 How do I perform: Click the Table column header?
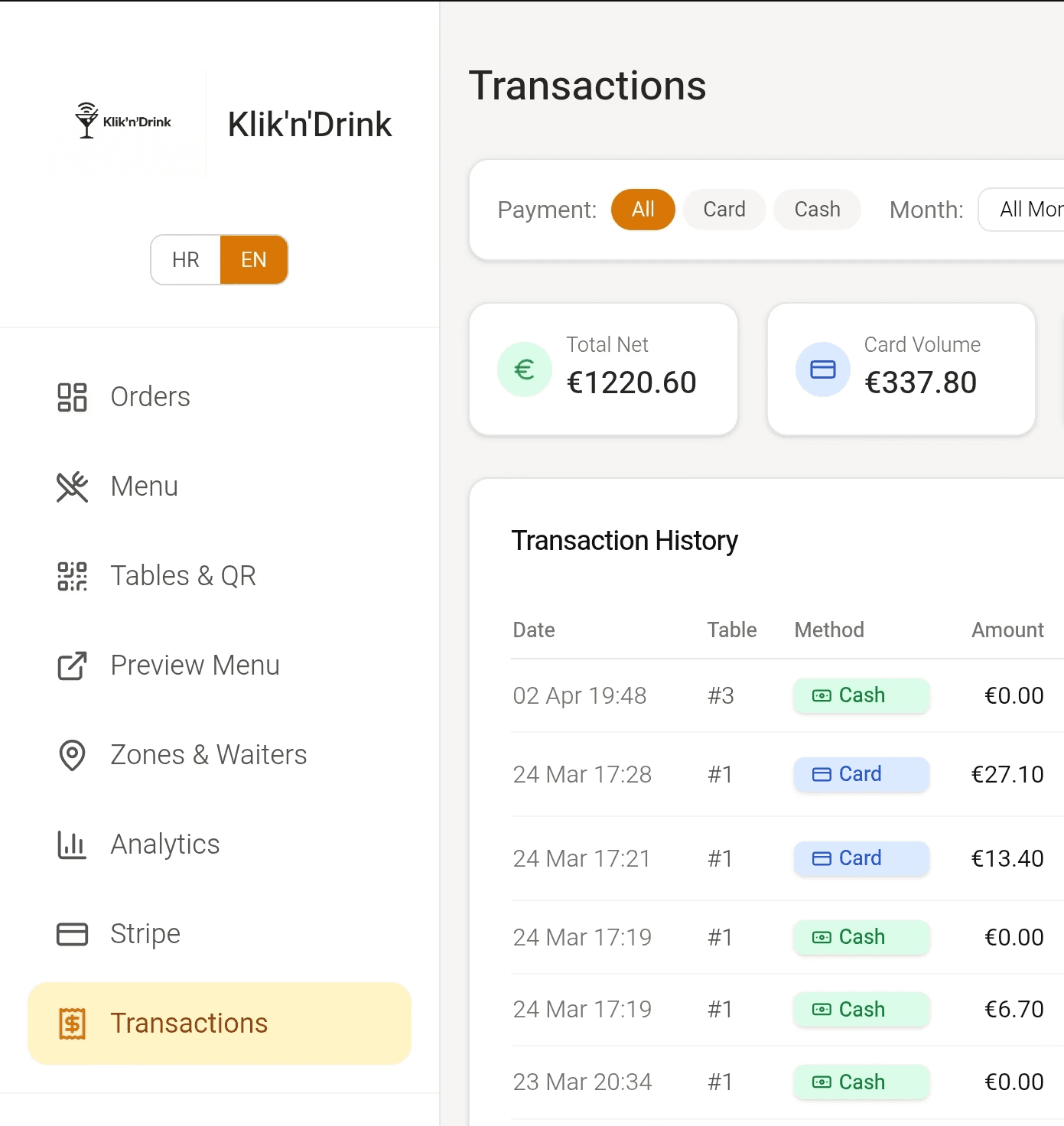732,630
